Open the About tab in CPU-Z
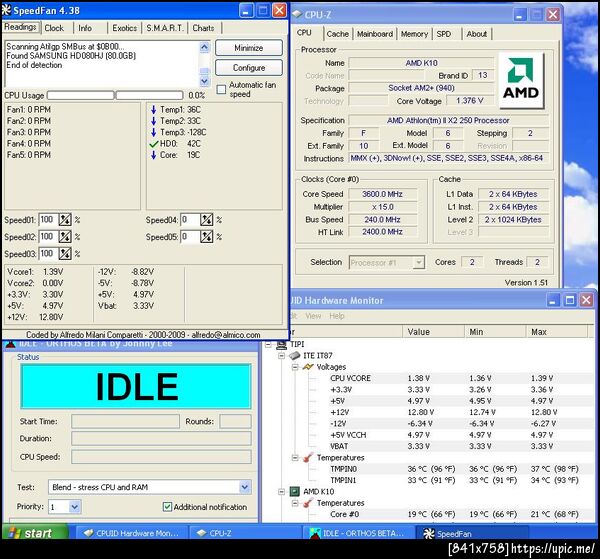Viewport: 600px width, 559px height. tap(476, 34)
